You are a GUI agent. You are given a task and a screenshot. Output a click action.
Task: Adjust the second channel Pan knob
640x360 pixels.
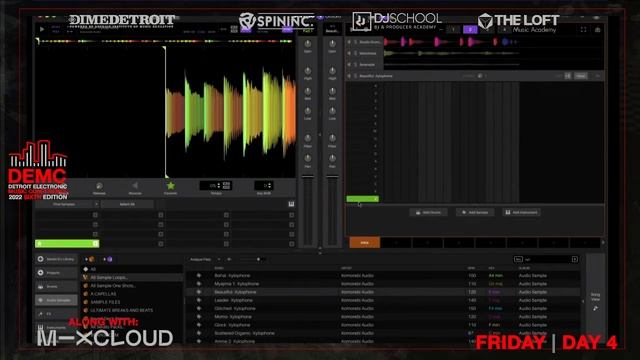pos(332,158)
